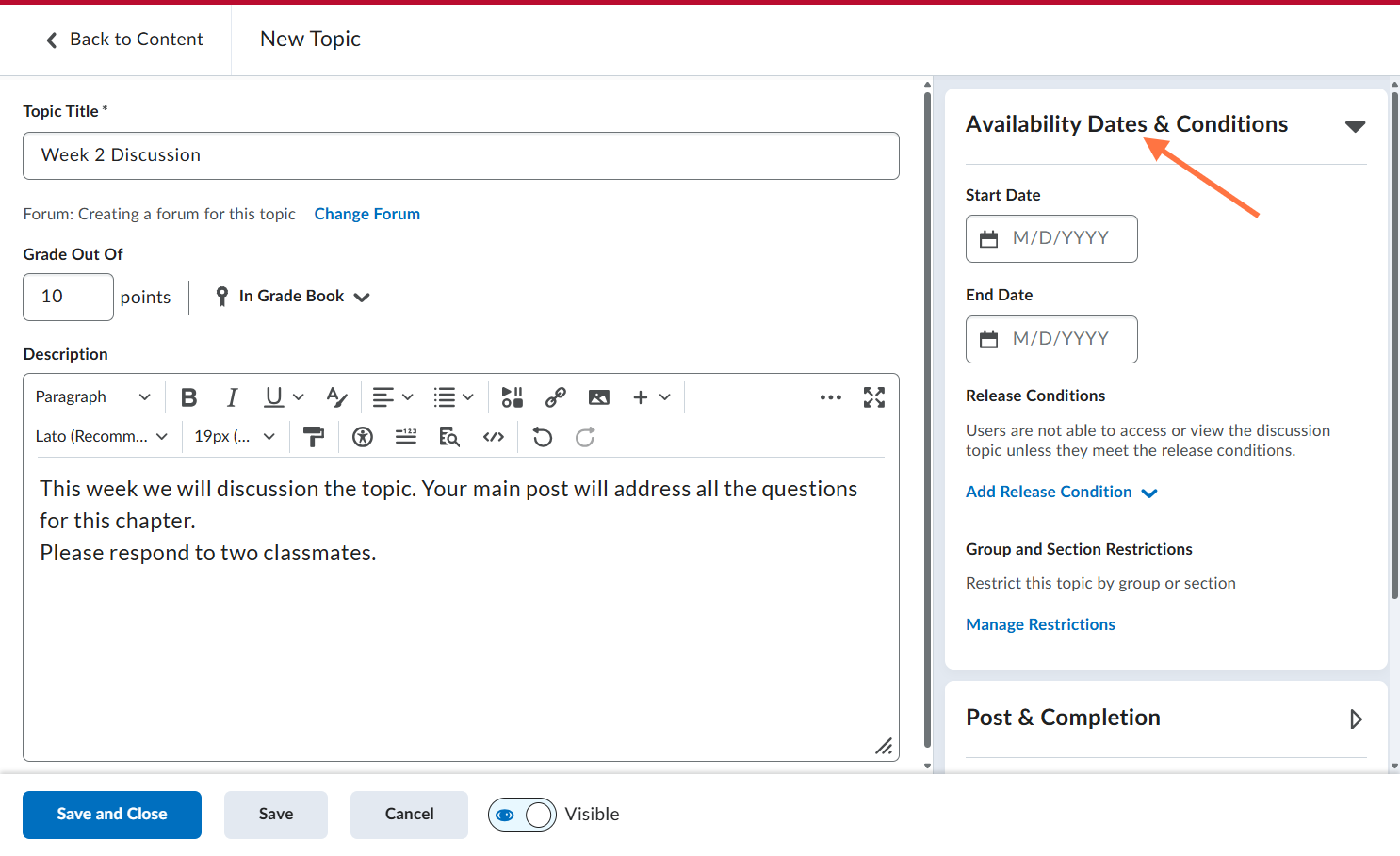This screenshot has width=1400, height=856.
Task: Click the calendar icon in Start Date
Action: tap(988, 239)
